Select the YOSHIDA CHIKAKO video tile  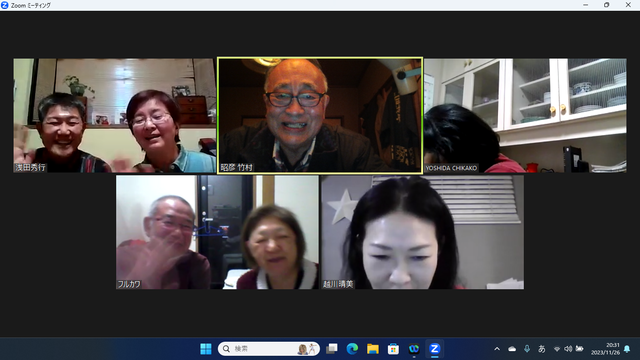coord(525,116)
